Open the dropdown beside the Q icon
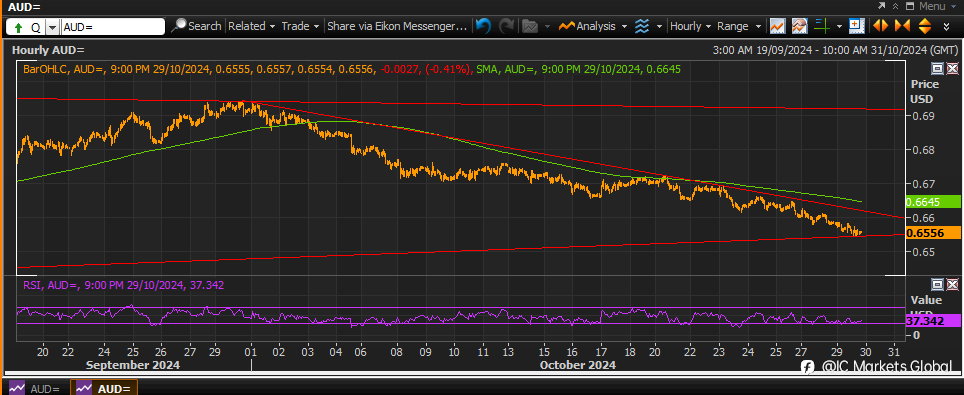964x395 pixels. [52, 27]
